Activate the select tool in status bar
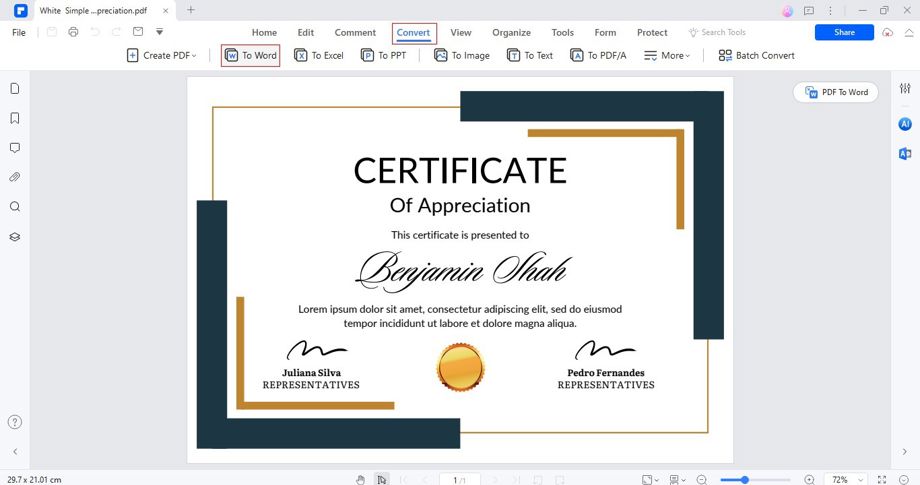The image size is (920, 485). coord(382,480)
